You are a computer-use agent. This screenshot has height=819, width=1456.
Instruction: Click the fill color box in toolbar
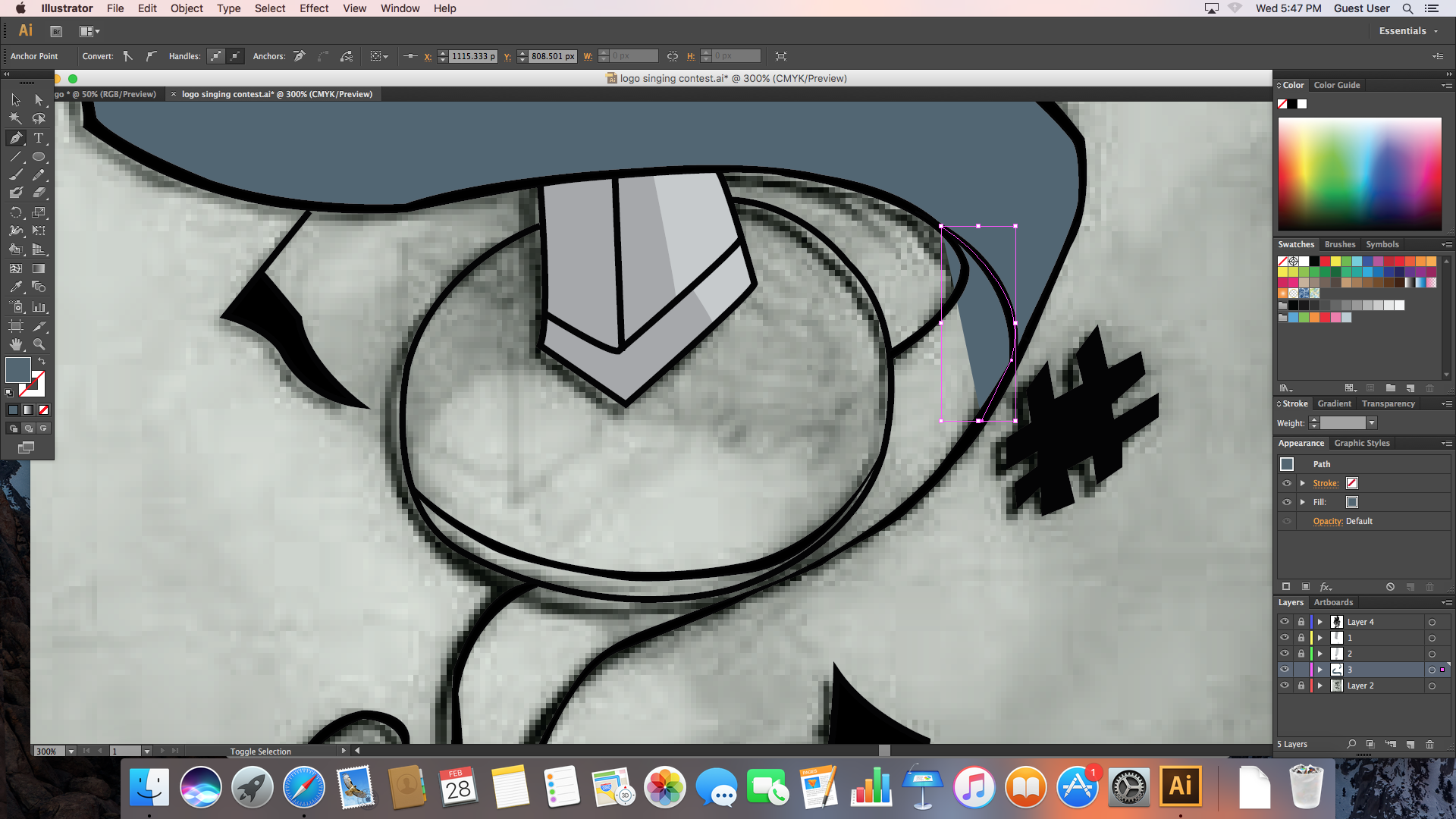click(17, 370)
